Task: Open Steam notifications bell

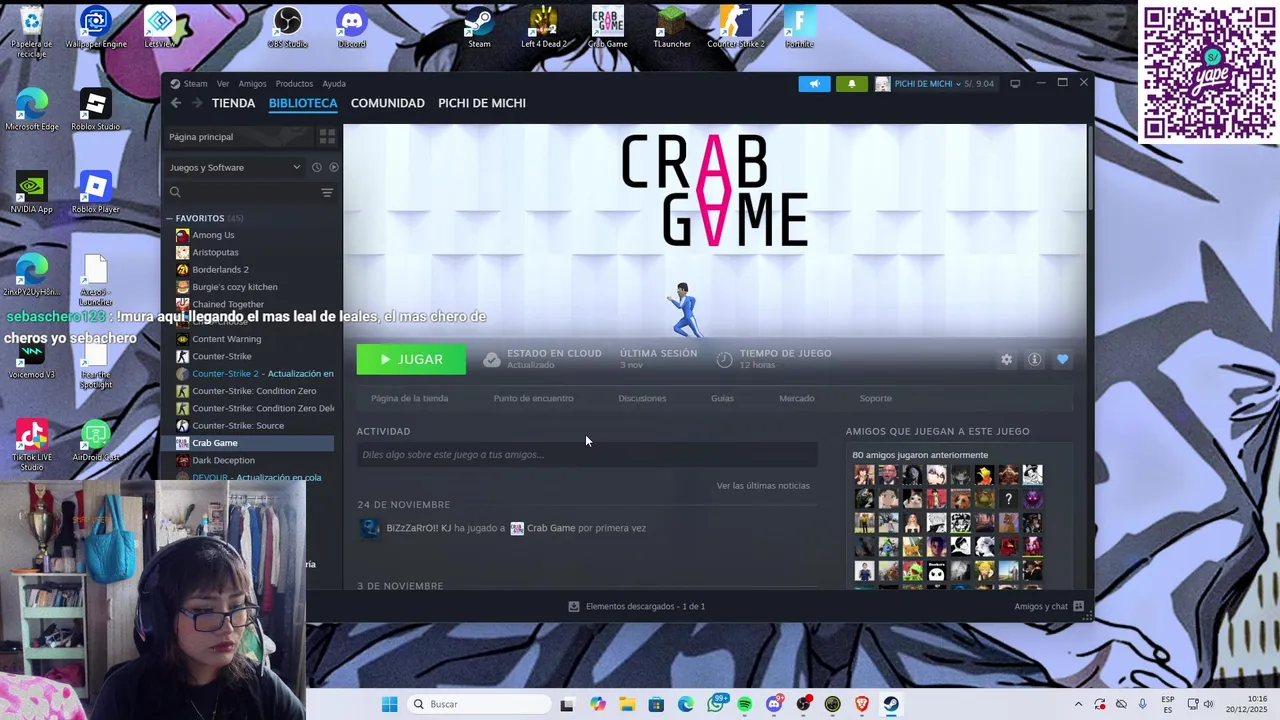Action: tap(852, 84)
